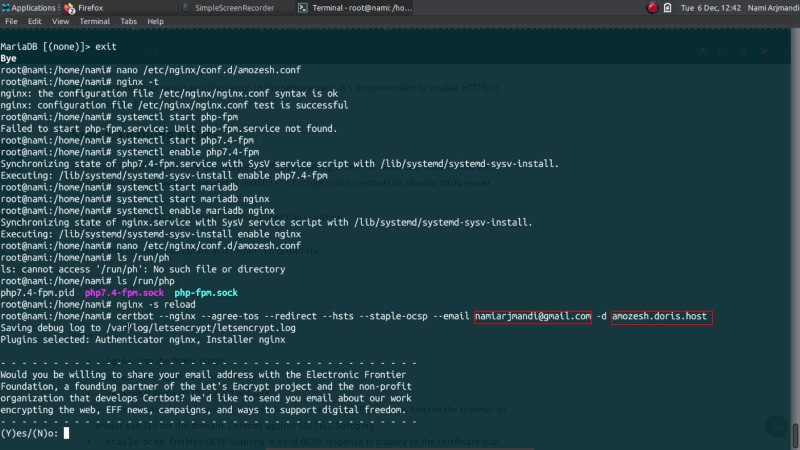Open the Help menu
Viewport: 800px width, 450px height.
(155, 21)
